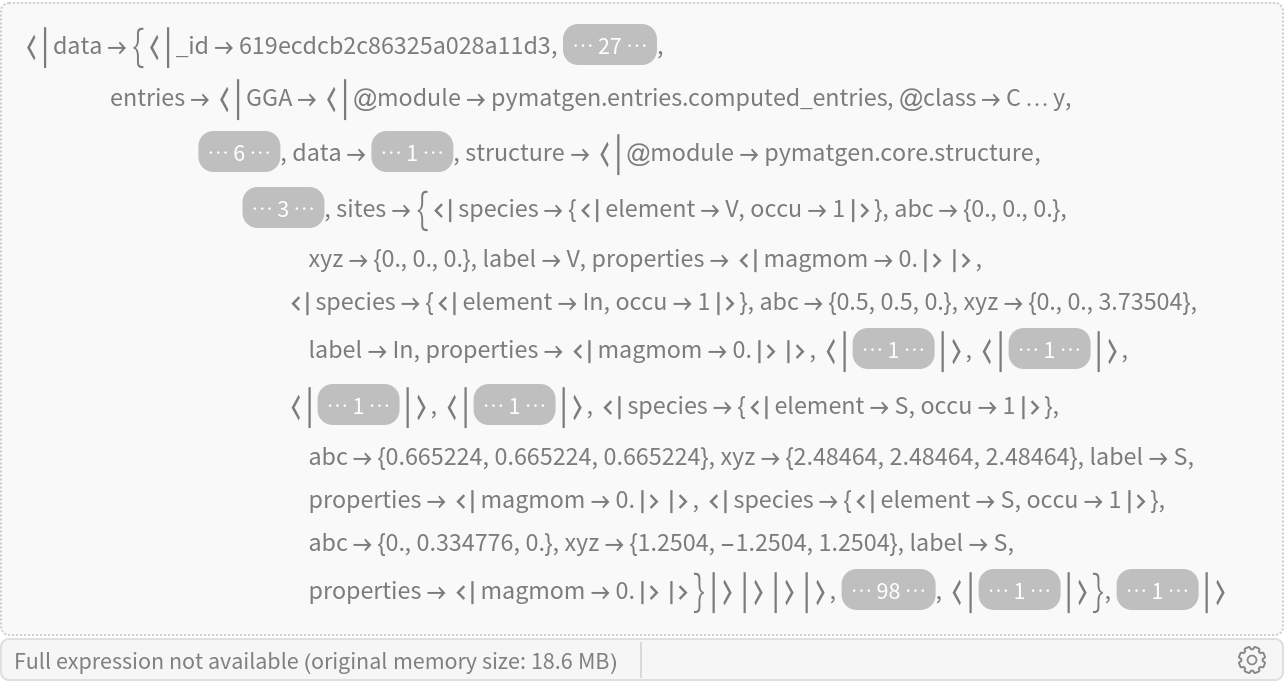Expand the elided item after 'data →'

412,152
